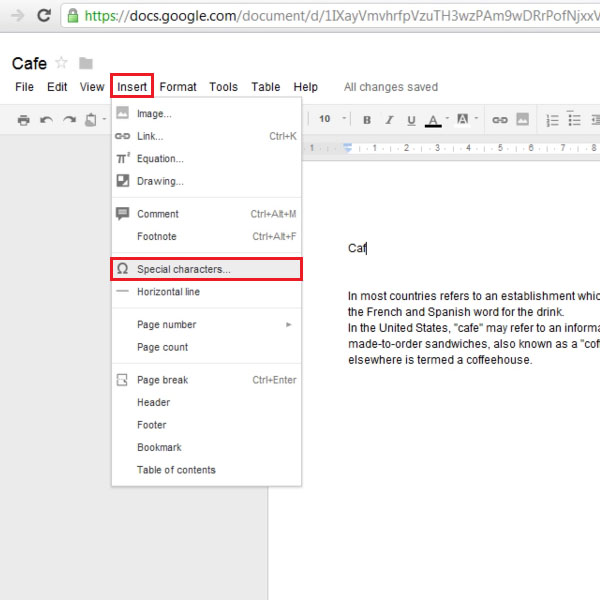This screenshot has width=600, height=600.
Task: Click the browser forward arrow
Action: (18, 16)
